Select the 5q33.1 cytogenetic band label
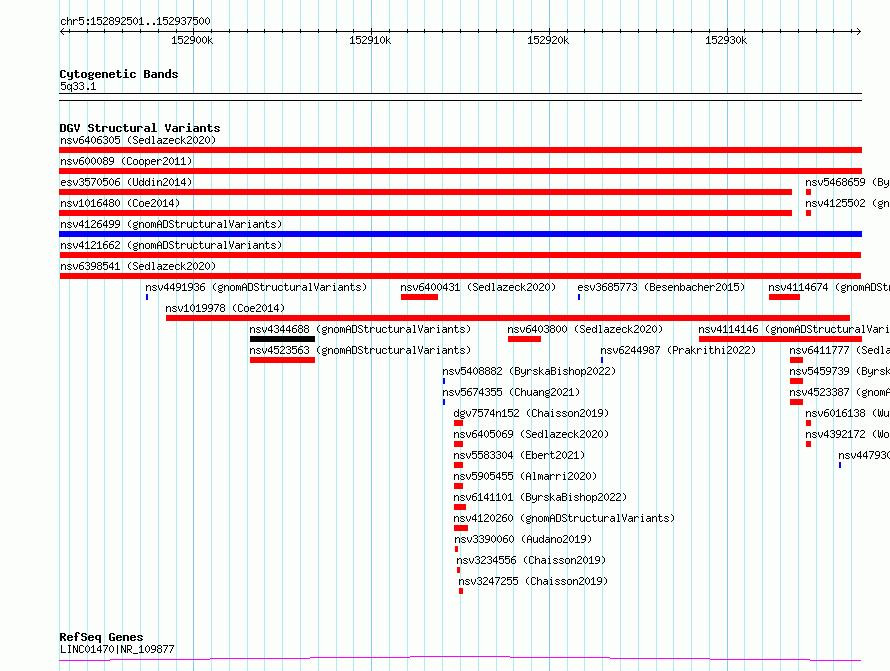Screen dimensions: 890x671 (78, 86)
